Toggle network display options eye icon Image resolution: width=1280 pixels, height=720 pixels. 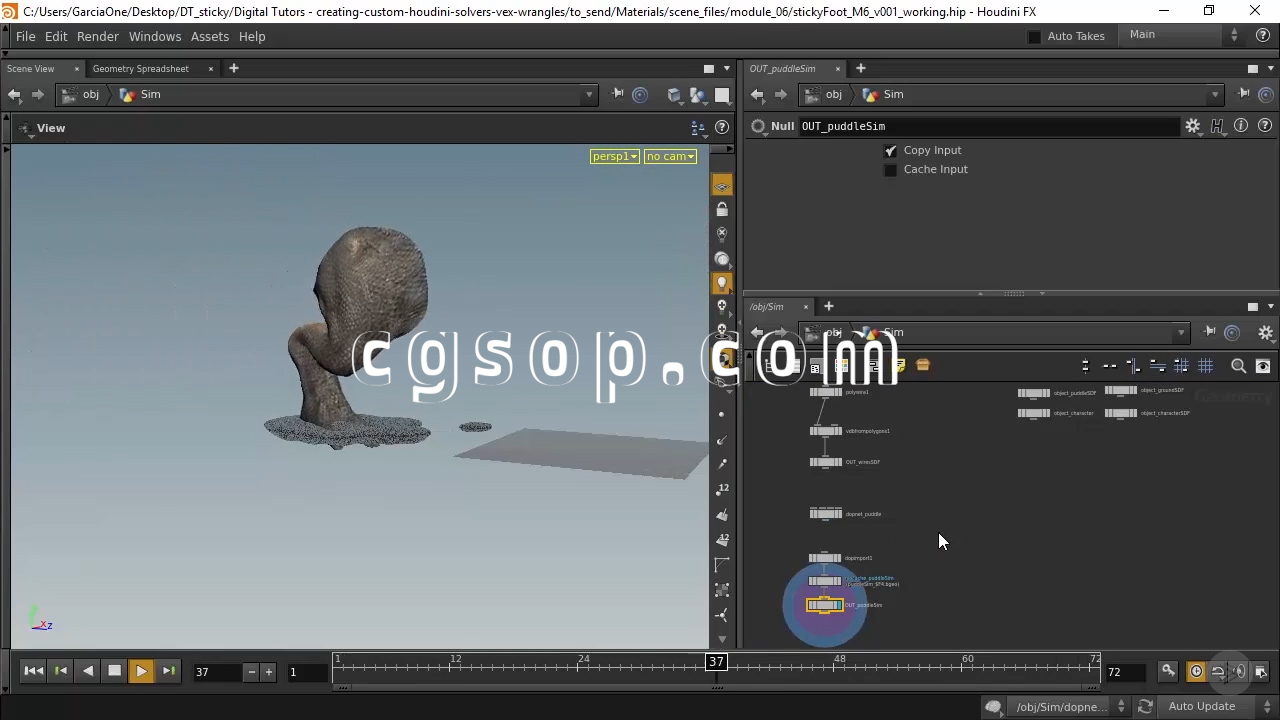1263,366
